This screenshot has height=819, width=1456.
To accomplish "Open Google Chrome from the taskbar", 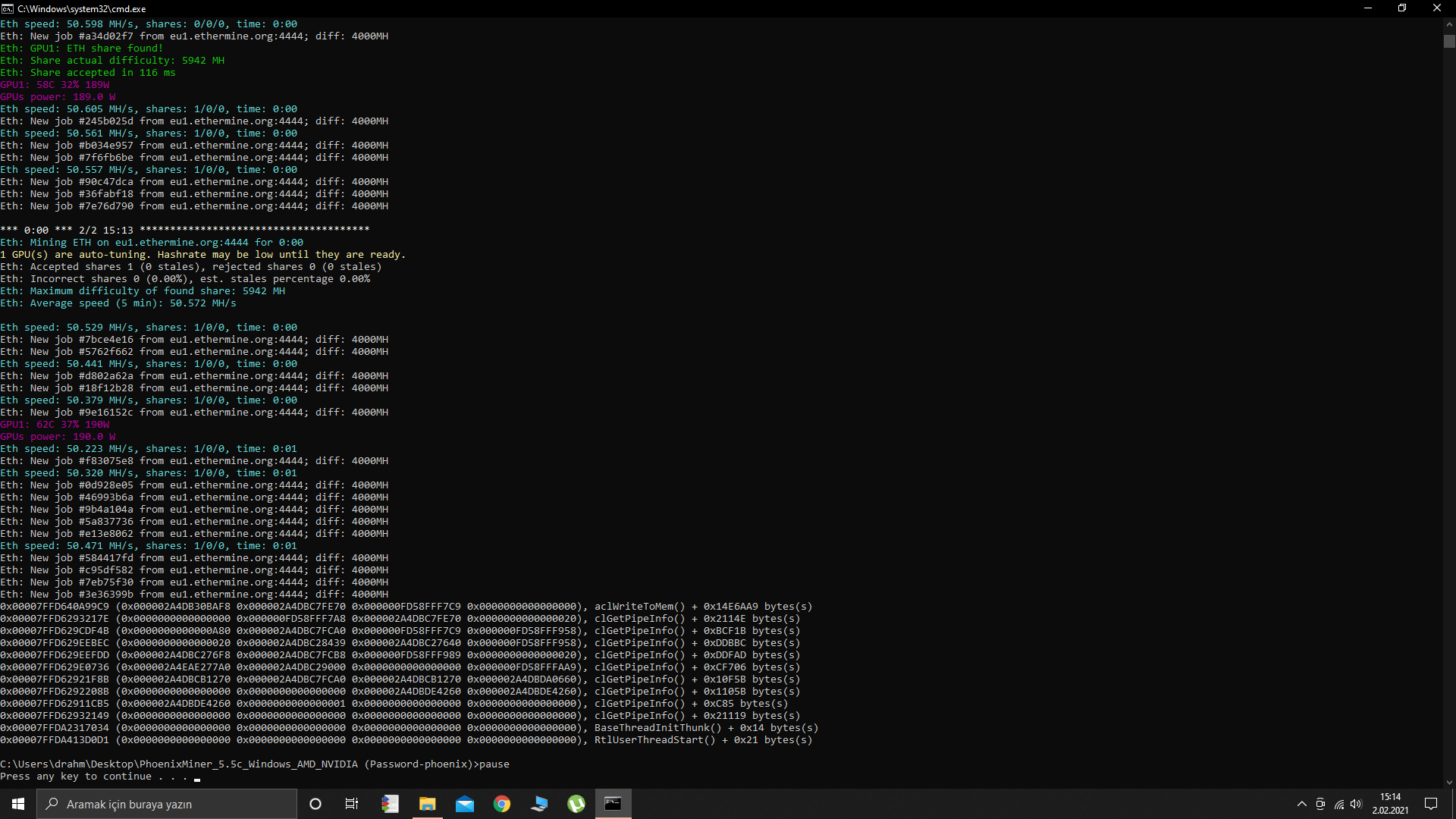I will coord(501,804).
